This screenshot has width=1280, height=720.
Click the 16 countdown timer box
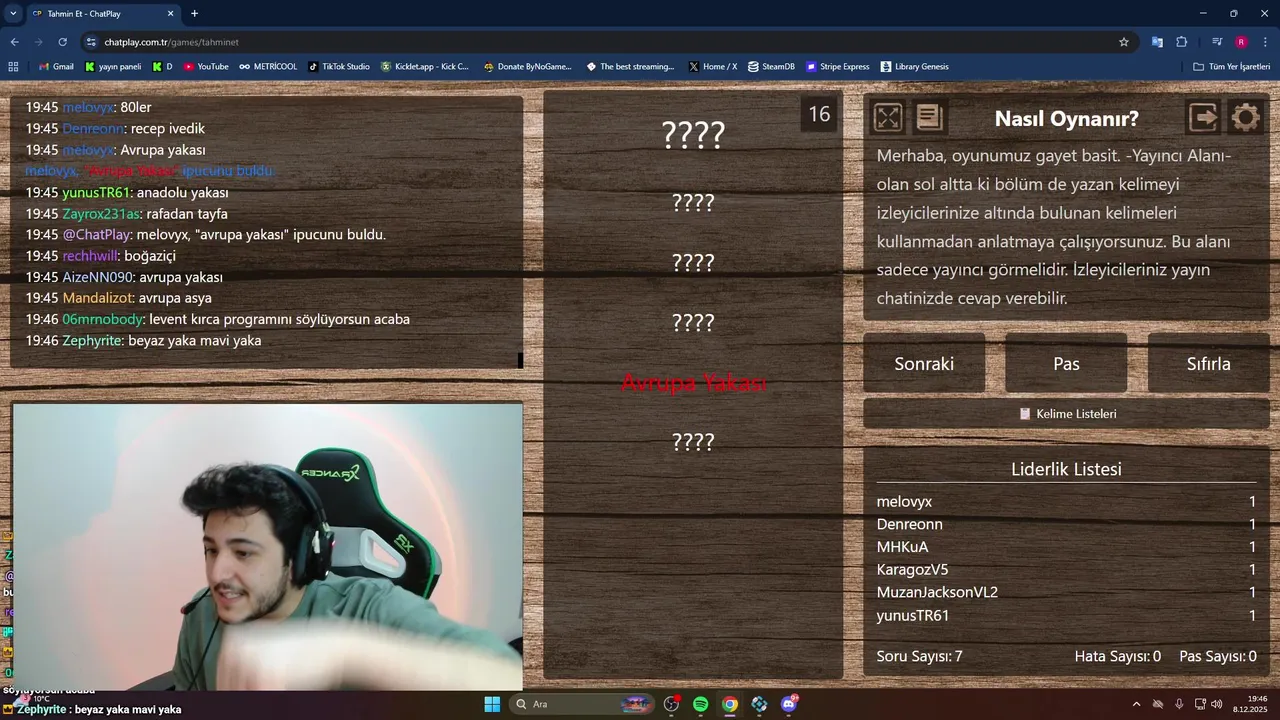(x=819, y=114)
